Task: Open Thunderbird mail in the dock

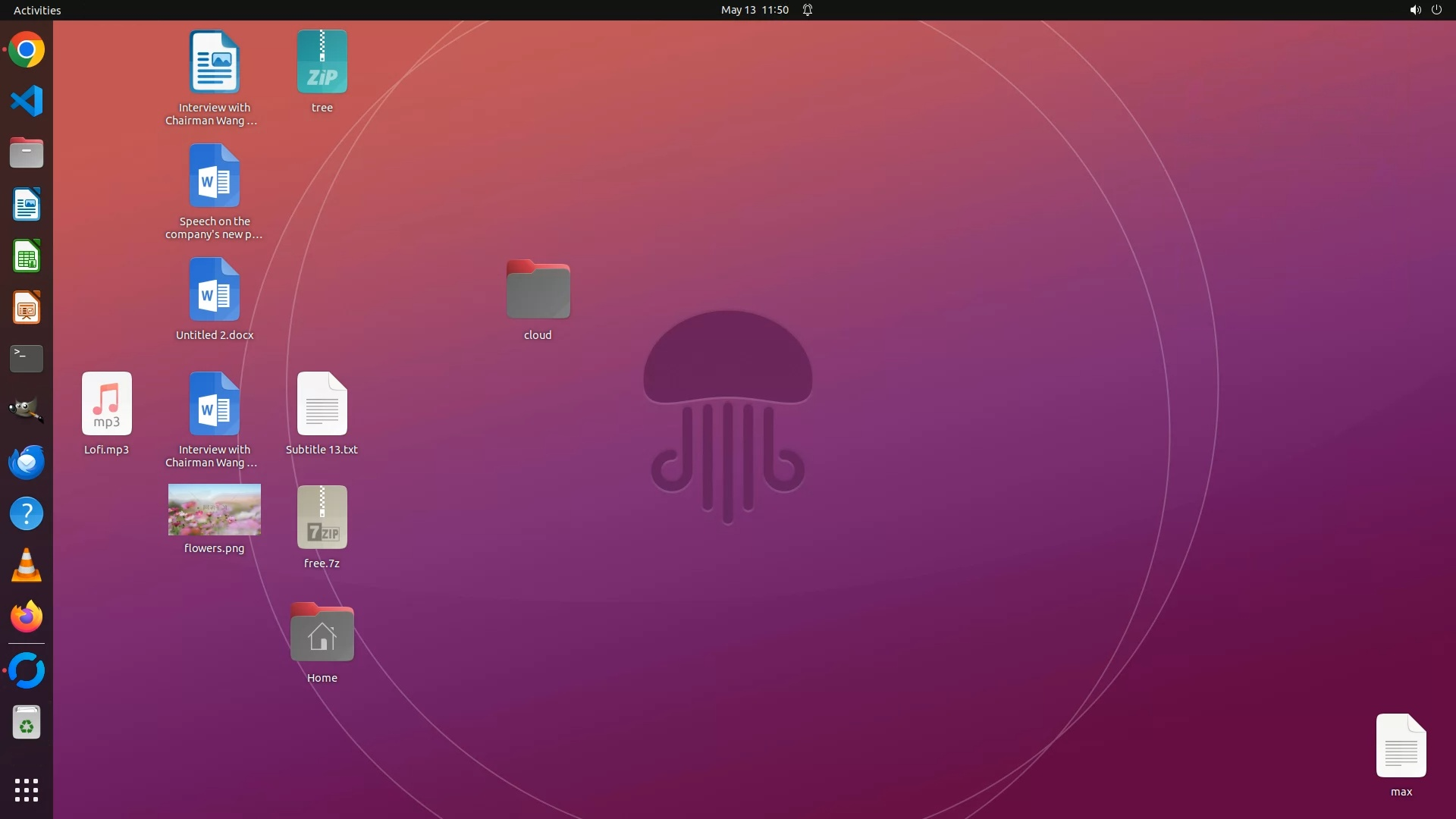Action: 27,462
